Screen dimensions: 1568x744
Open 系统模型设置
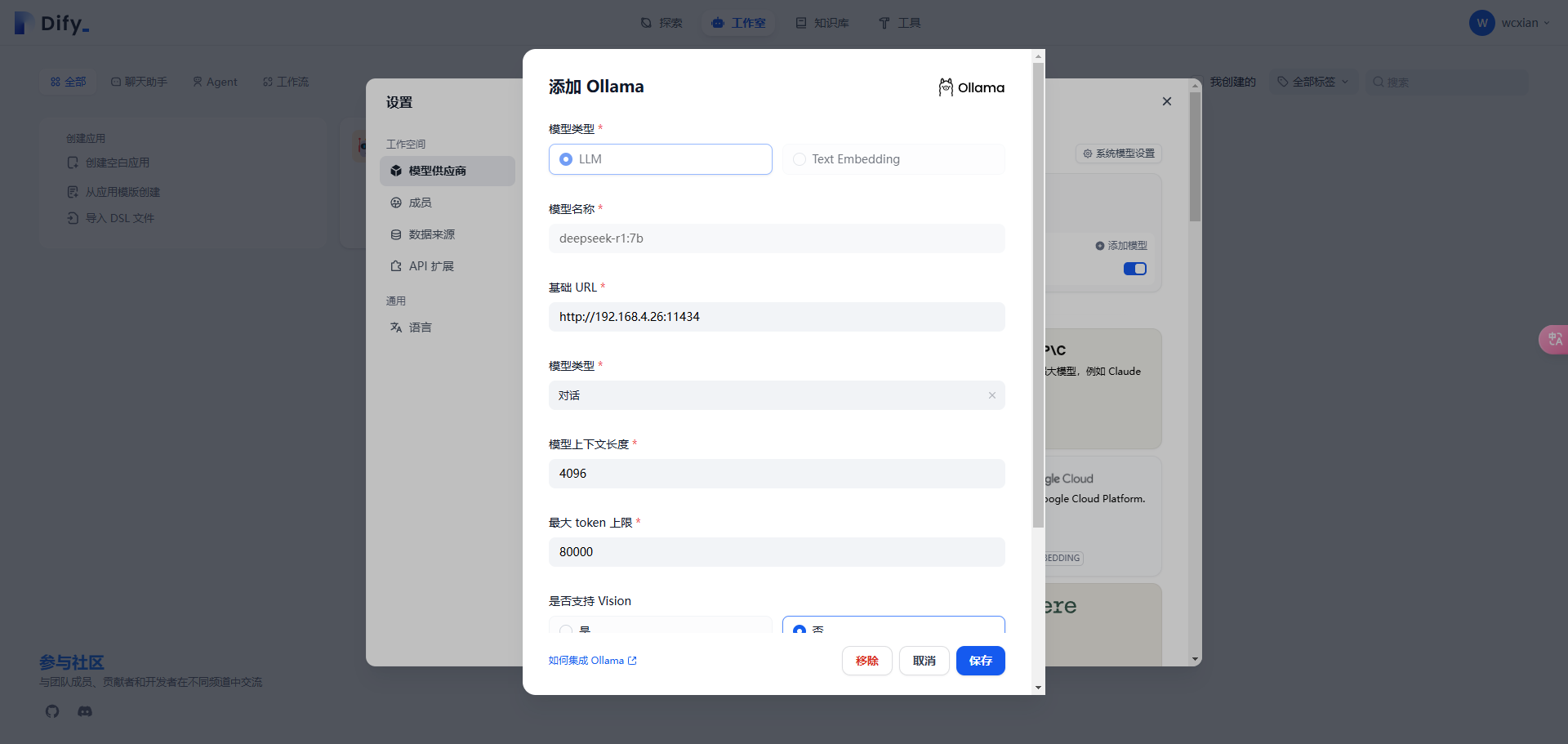click(x=1119, y=154)
